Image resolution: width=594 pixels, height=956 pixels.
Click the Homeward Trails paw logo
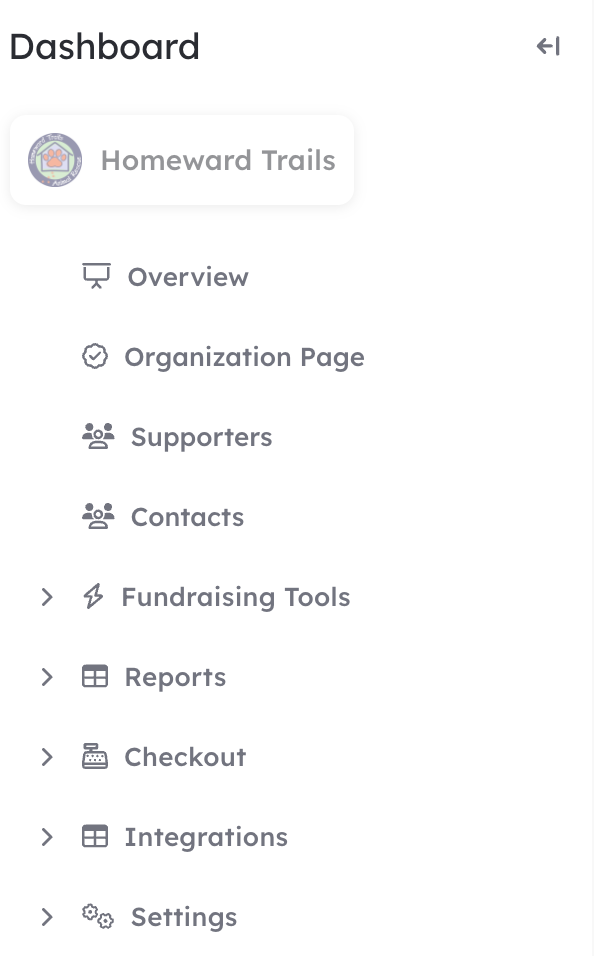pyautogui.click(x=55, y=160)
